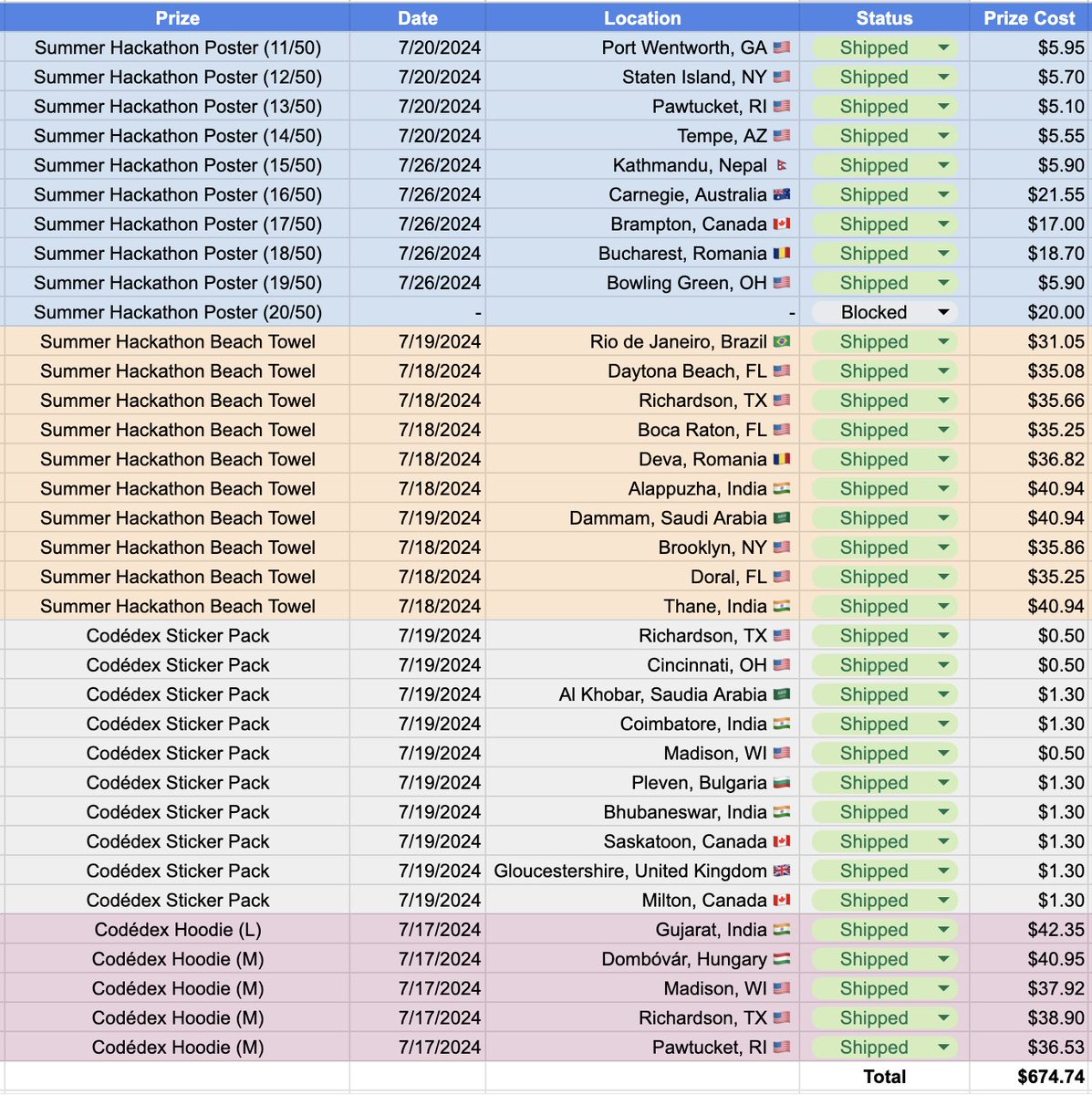Click the Australia flag next to Carnegie

(x=782, y=194)
